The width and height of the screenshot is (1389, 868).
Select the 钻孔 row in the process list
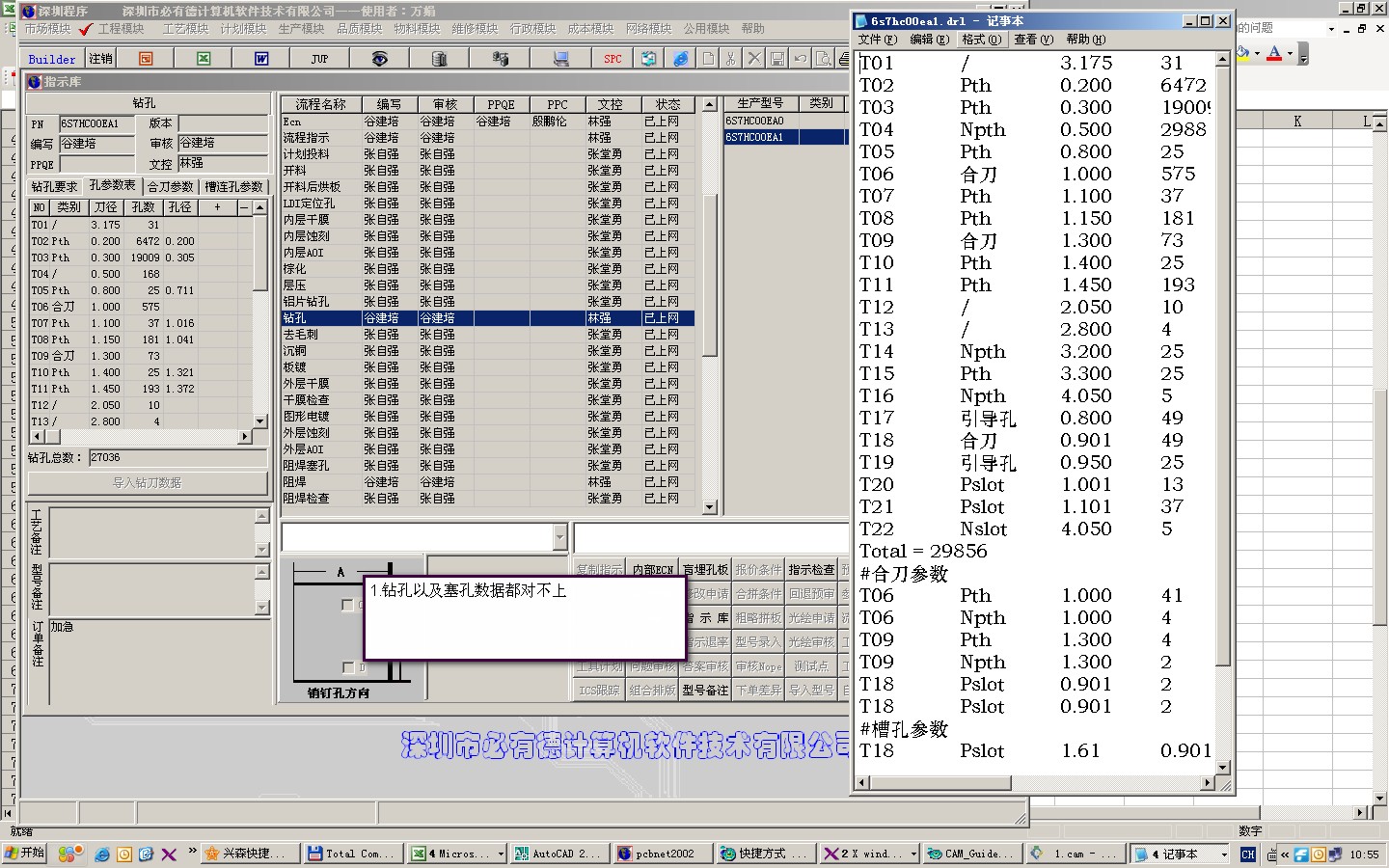(x=489, y=317)
